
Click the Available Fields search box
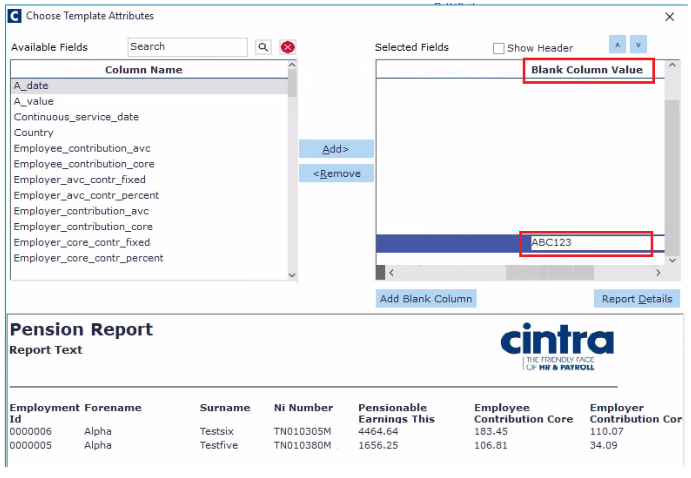[188, 47]
